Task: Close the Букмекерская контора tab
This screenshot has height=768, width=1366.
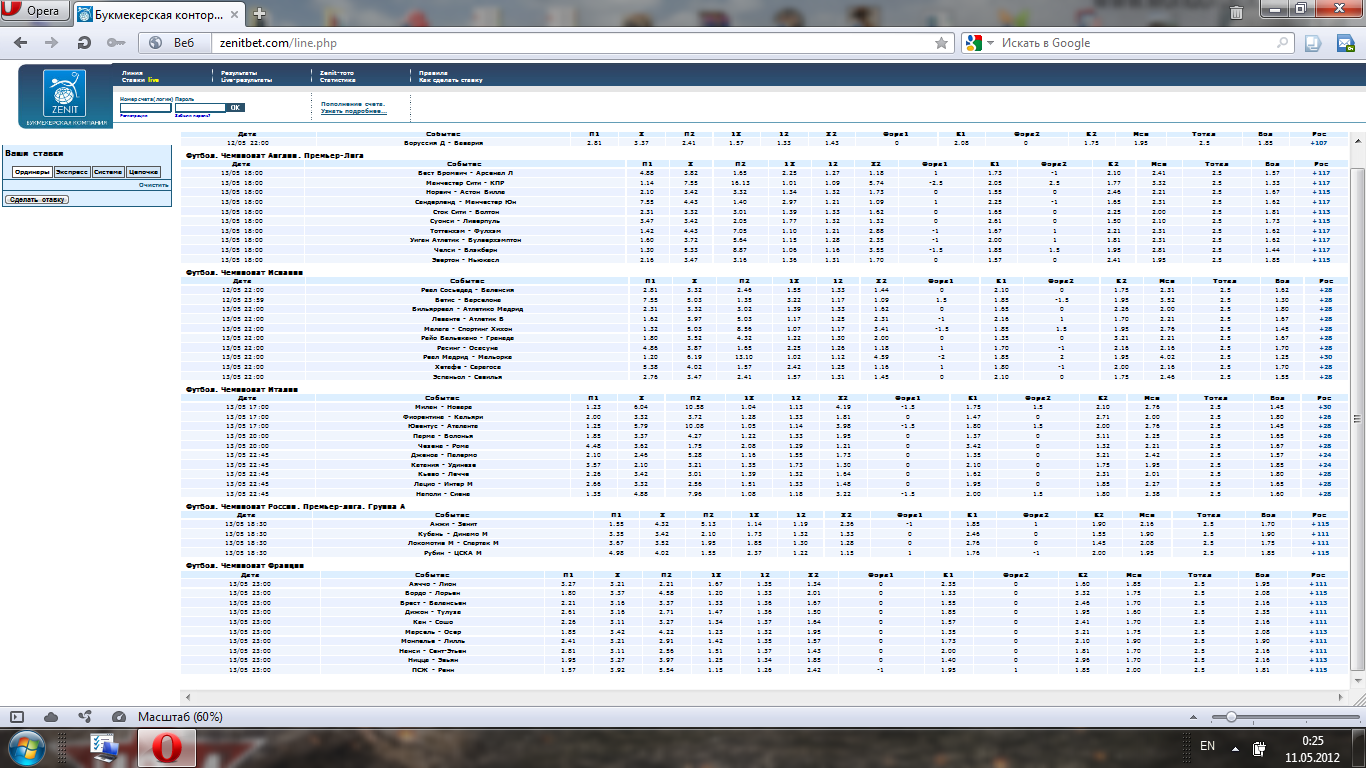Action: click(x=236, y=14)
